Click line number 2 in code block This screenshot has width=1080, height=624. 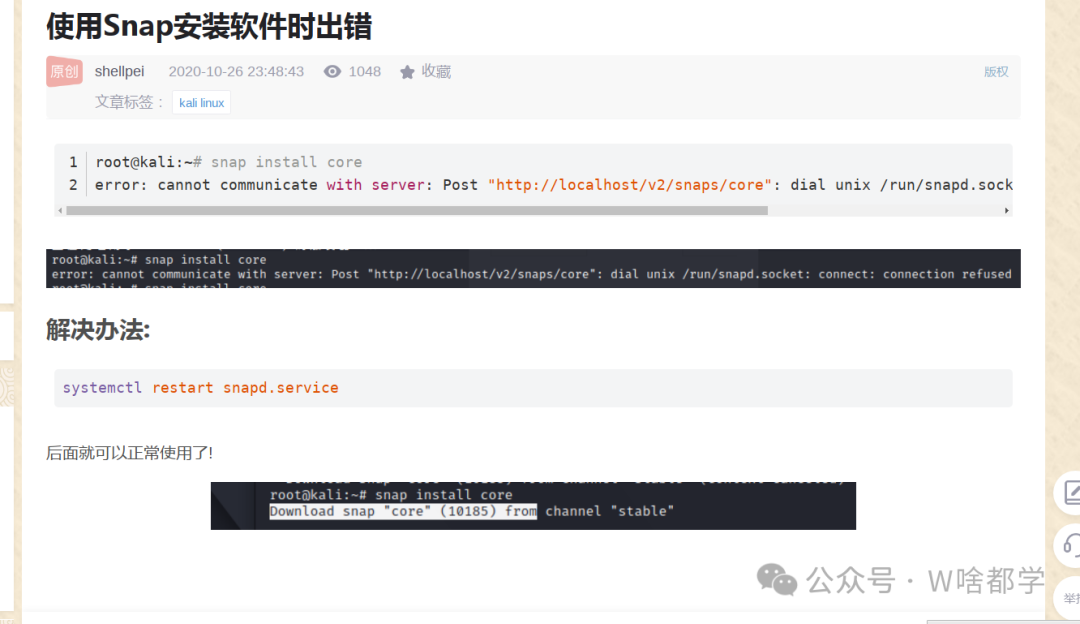click(73, 185)
